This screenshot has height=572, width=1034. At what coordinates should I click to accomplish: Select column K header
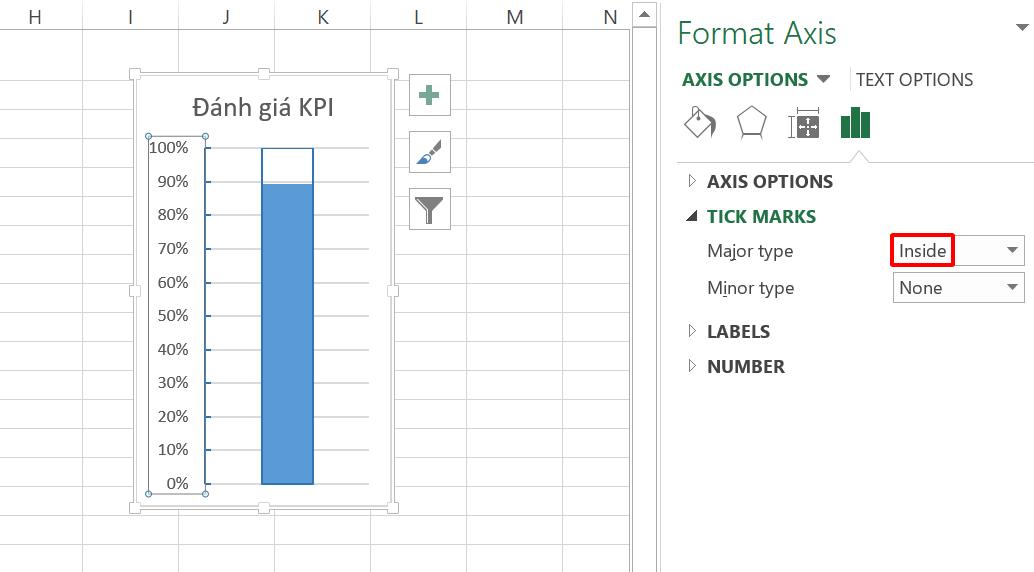(x=322, y=16)
